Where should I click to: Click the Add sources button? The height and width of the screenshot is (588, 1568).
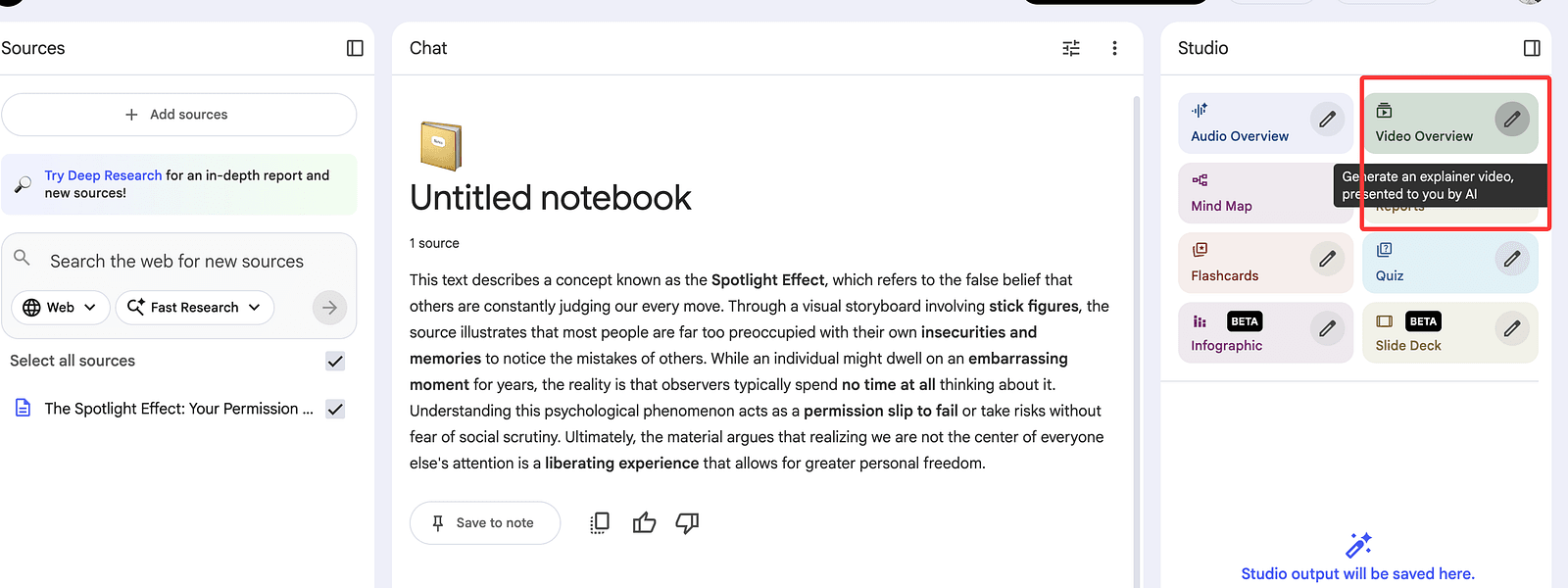point(178,115)
